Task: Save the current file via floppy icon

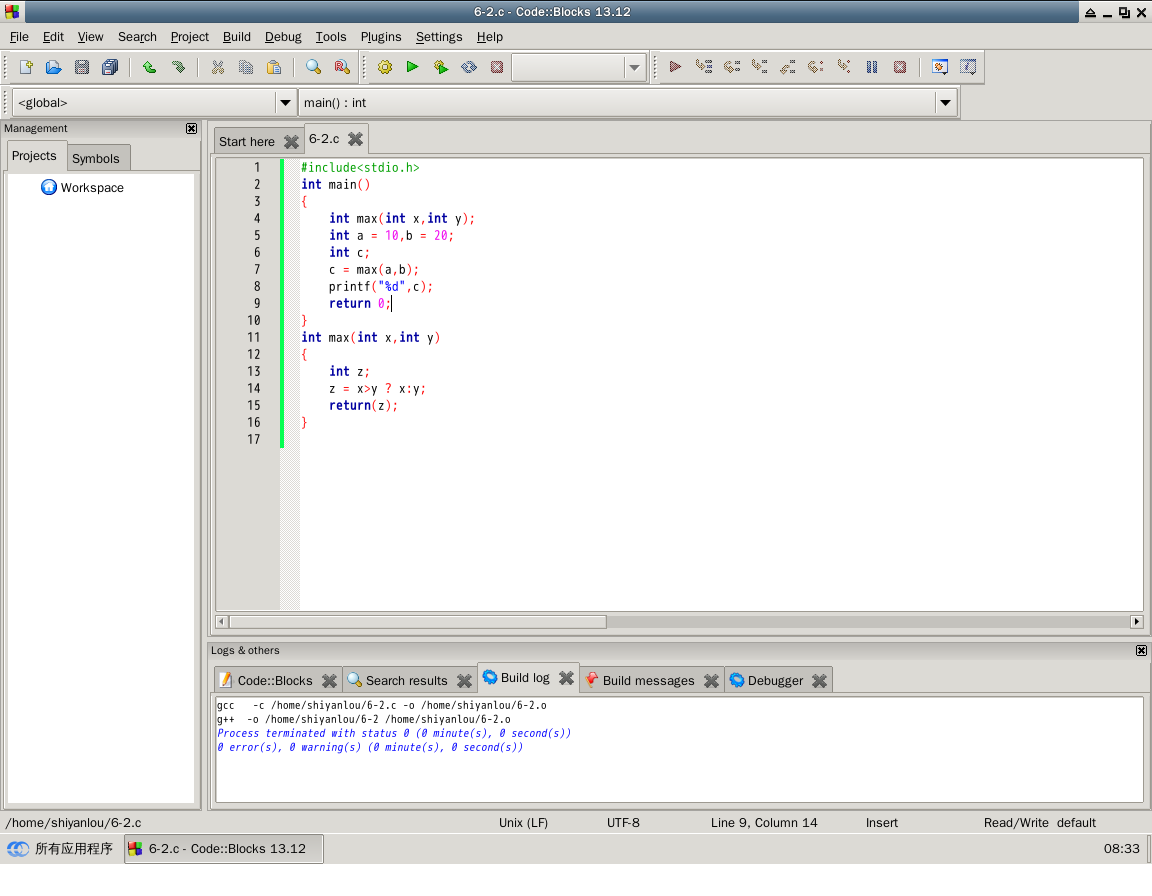Action: click(x=82, y=67)
